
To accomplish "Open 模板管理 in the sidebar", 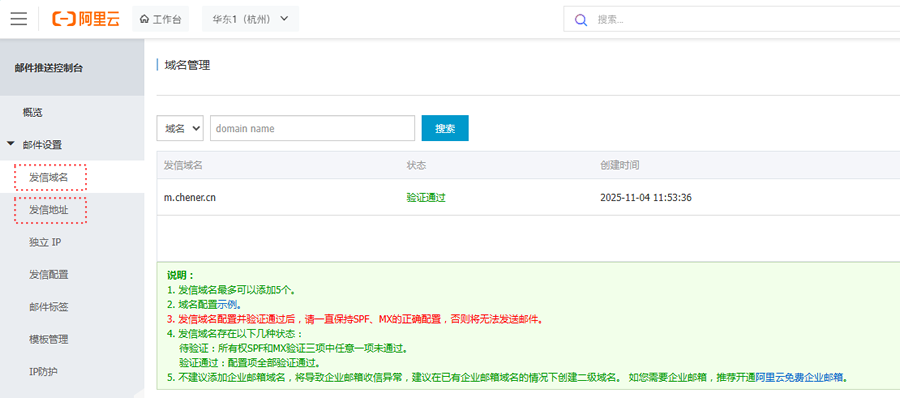I will tap(48, 339).
